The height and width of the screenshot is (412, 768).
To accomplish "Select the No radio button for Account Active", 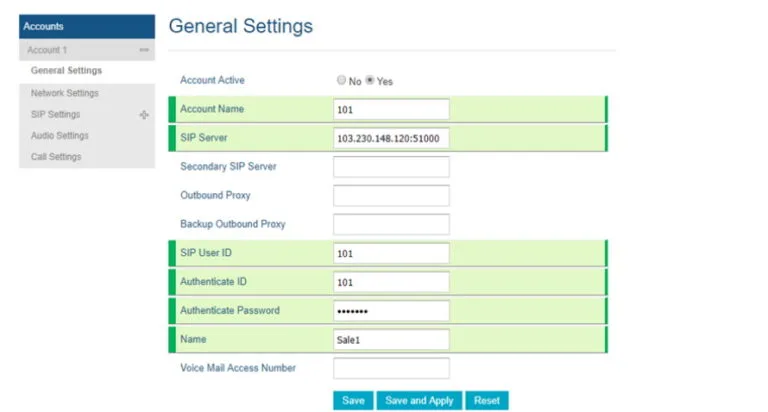I will [342, 80].
